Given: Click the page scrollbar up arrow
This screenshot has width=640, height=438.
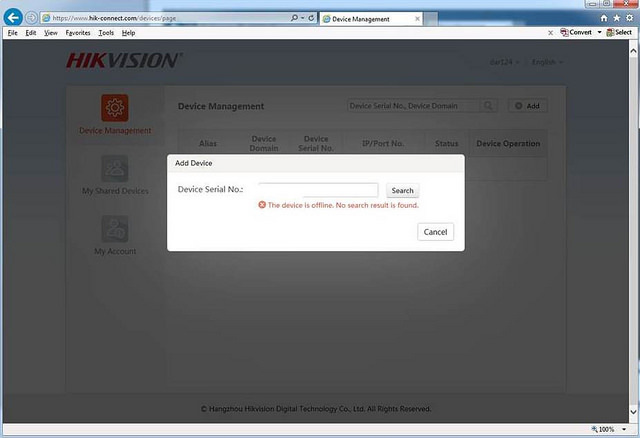Looking at the screenshot, I should (x=633, y=51).
